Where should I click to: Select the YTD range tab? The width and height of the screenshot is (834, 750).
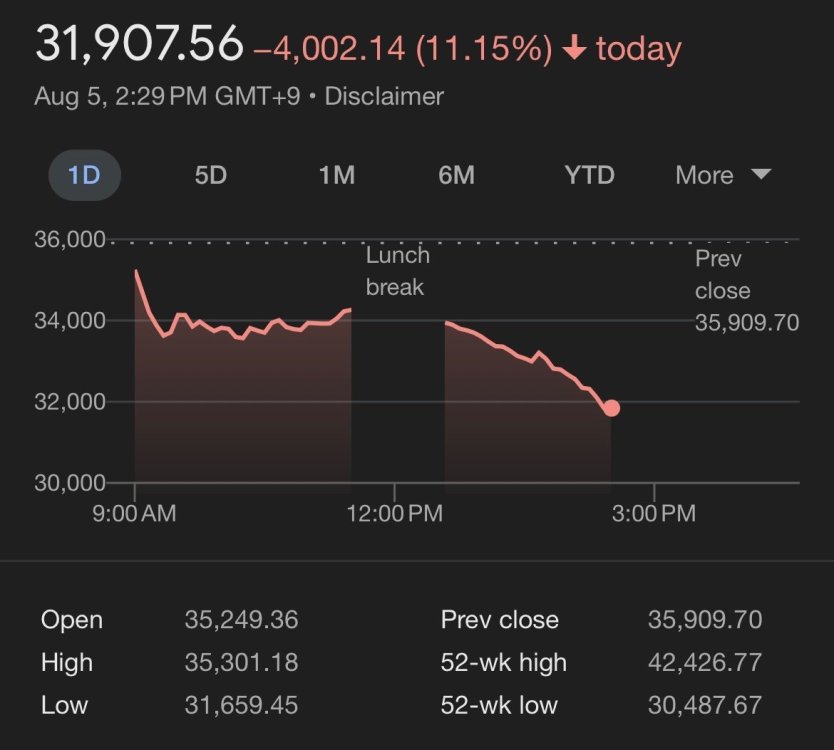tap(589, 176)
